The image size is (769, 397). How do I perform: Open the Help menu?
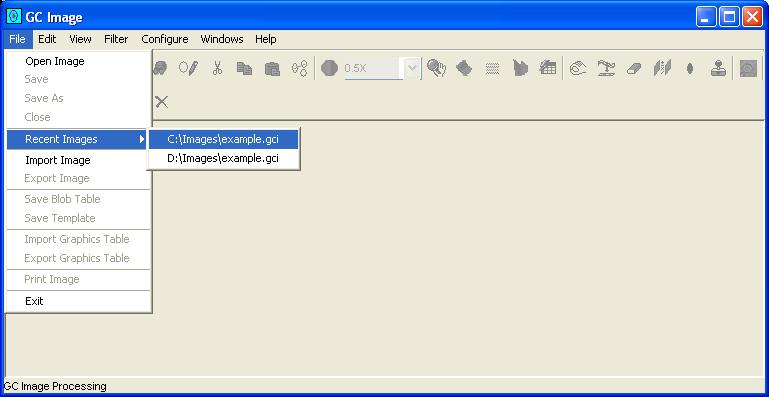click(265, 39)
